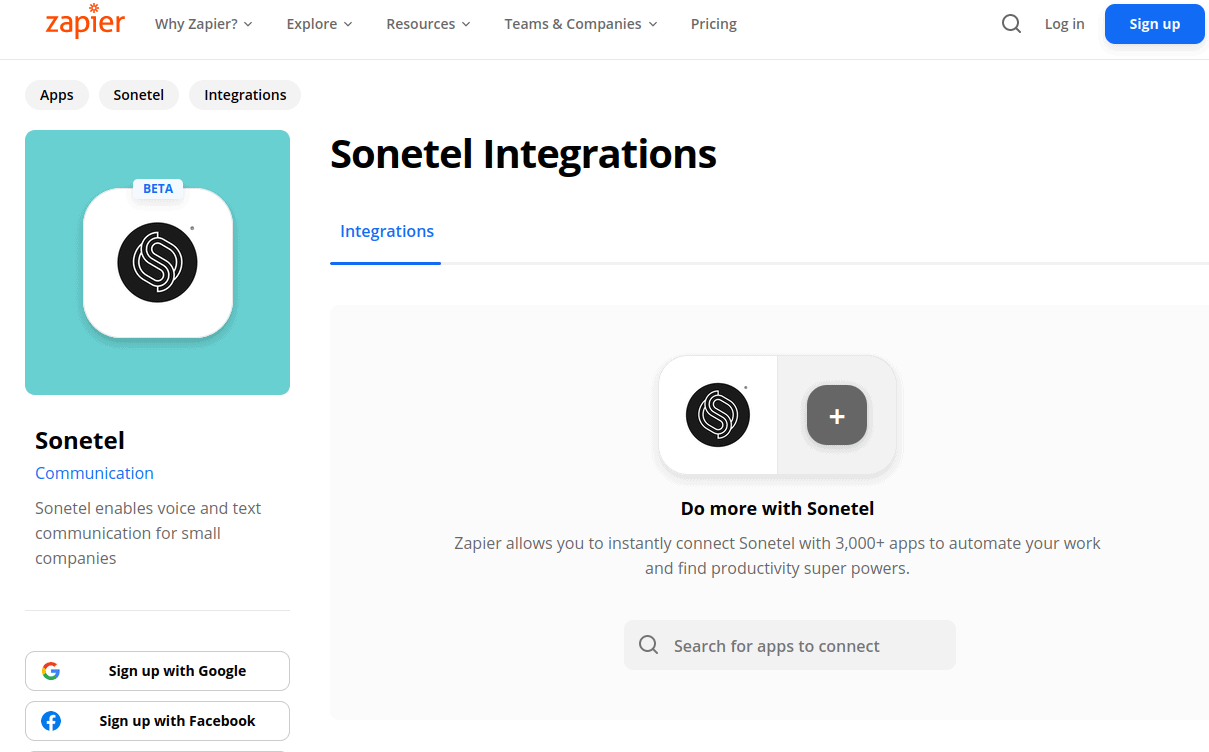Click the Log in link
Screen dimensions: 1209x752
pos(1064,23)
